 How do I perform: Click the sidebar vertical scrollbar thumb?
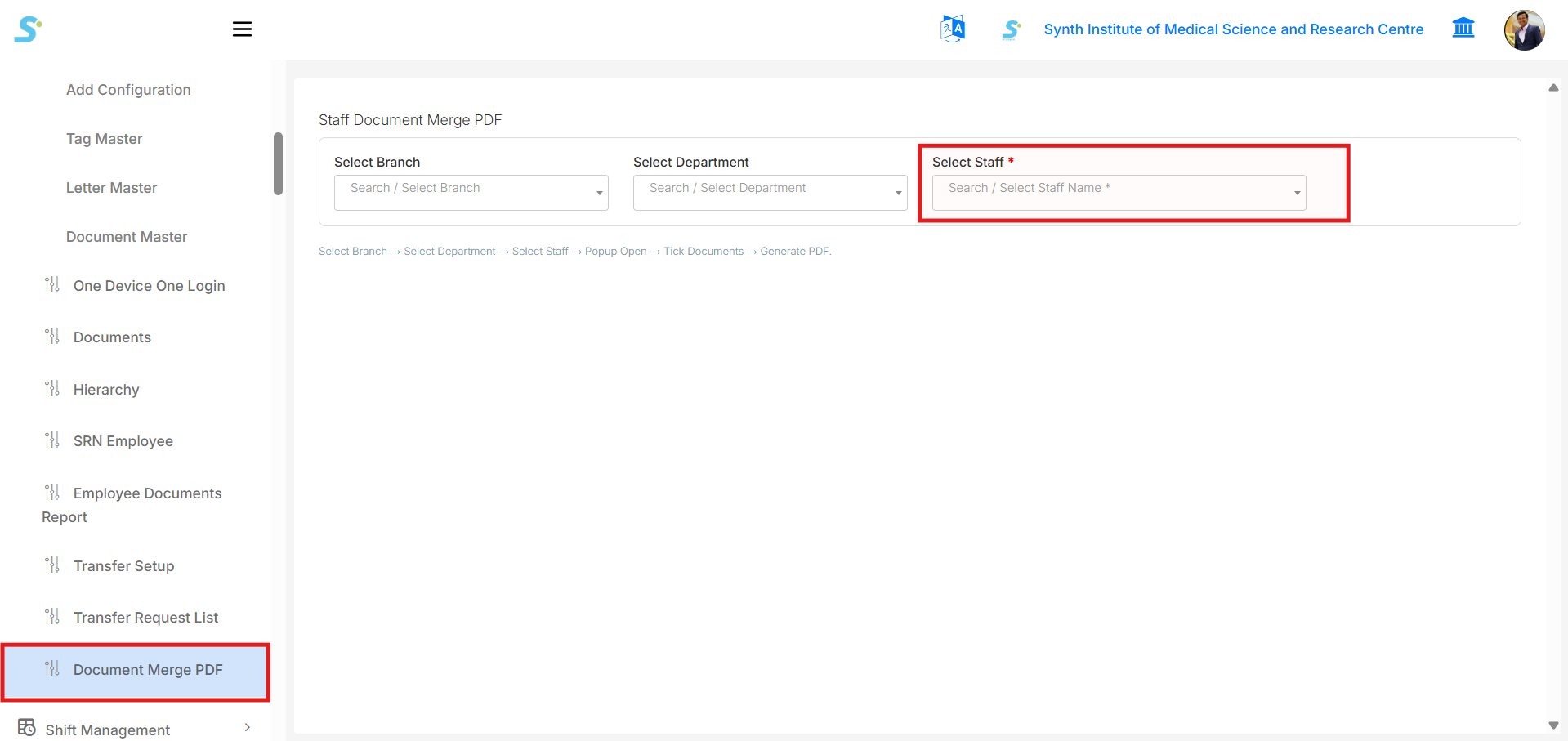pos(278,163)
